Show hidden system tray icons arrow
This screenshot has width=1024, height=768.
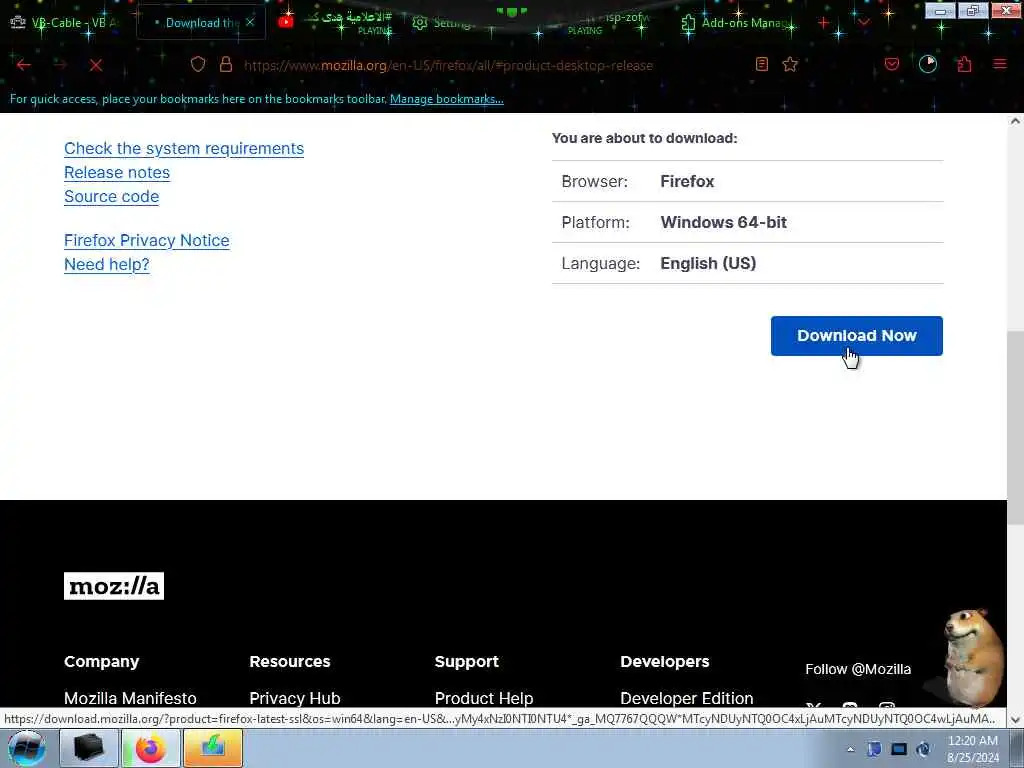pos(850,749)
